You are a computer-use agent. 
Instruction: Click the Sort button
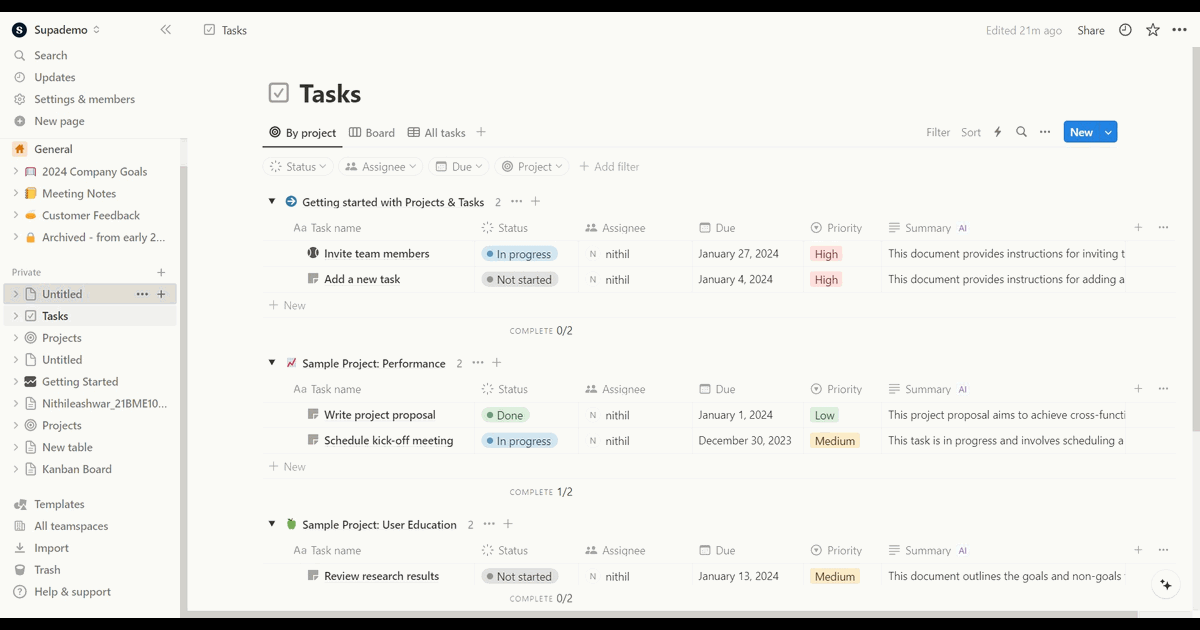click(971, 133)
